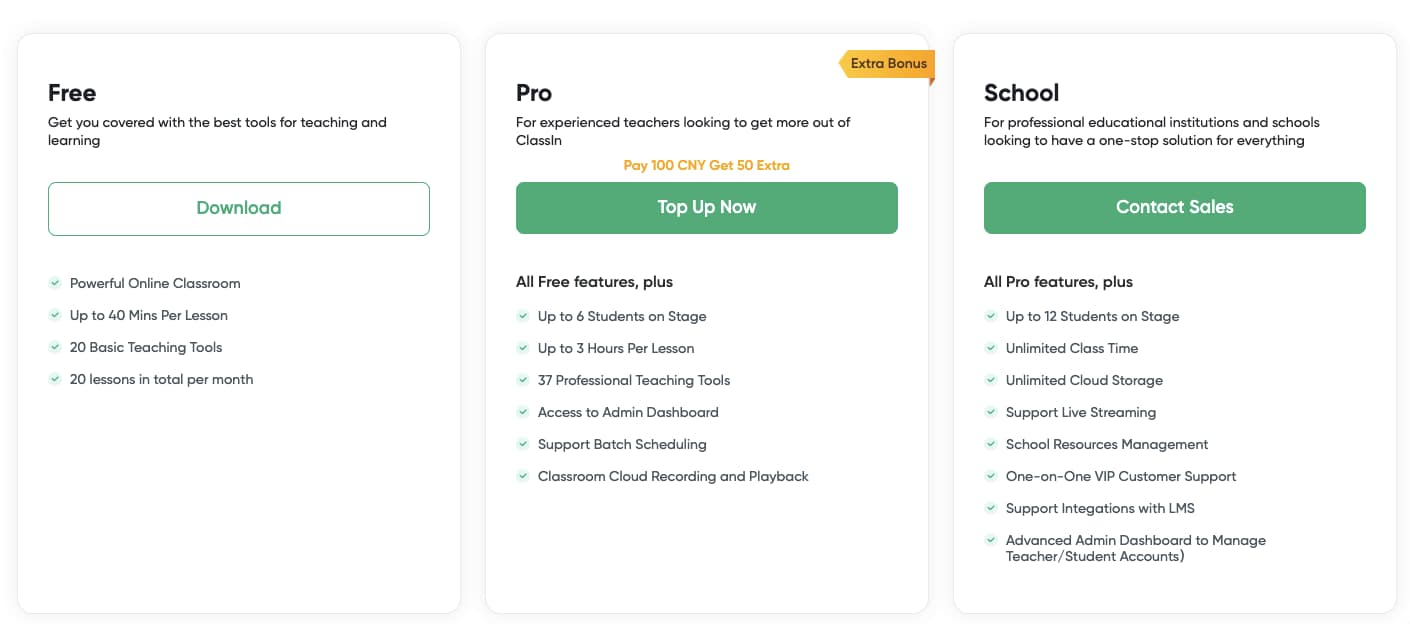Click the checkmark next to One-on-One VIP Customer Support
Viewport: 1410px width, 624px height.
pos(991,476)
